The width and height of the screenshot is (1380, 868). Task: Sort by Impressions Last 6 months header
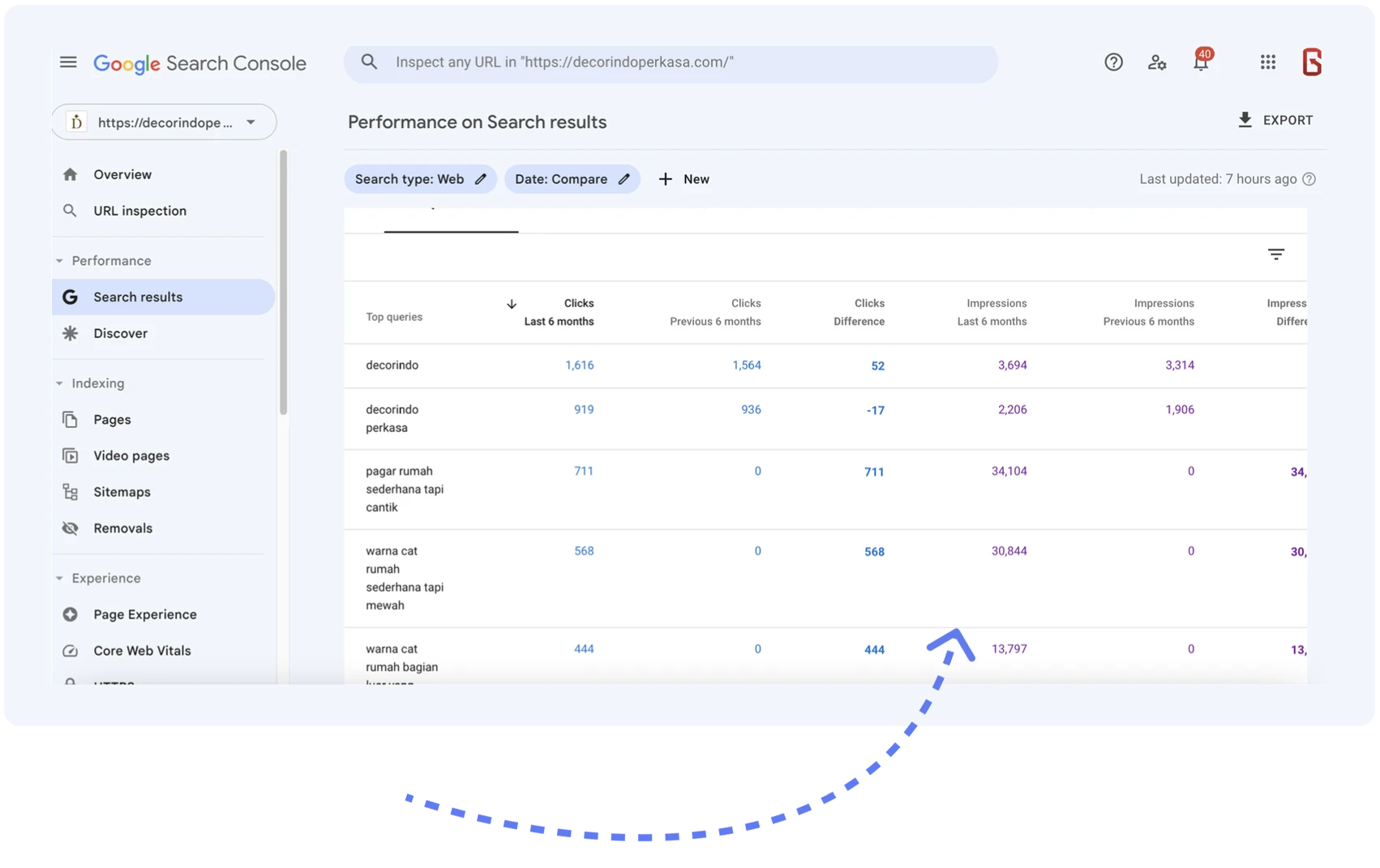pyautogui.click(x=992, y=312)
